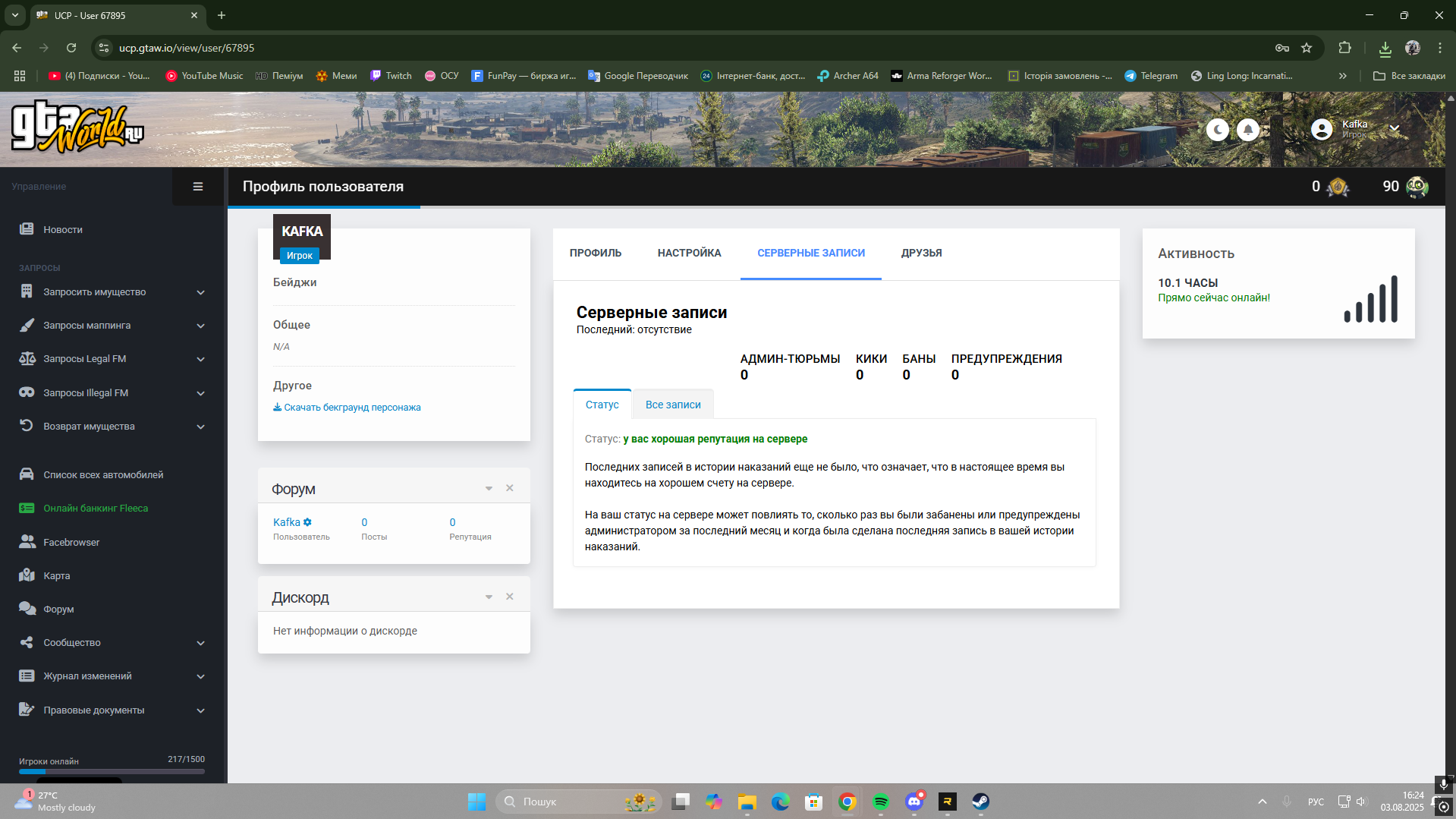
Task: Click the Запросить имущество building icon
Action: pos(27,291)
